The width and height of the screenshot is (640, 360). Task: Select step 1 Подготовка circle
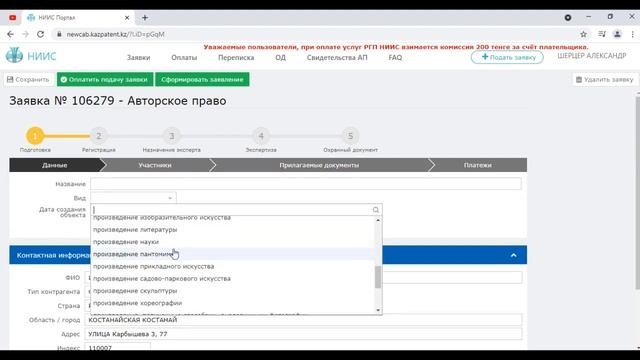pyautogui.click(x=35, y=136)
